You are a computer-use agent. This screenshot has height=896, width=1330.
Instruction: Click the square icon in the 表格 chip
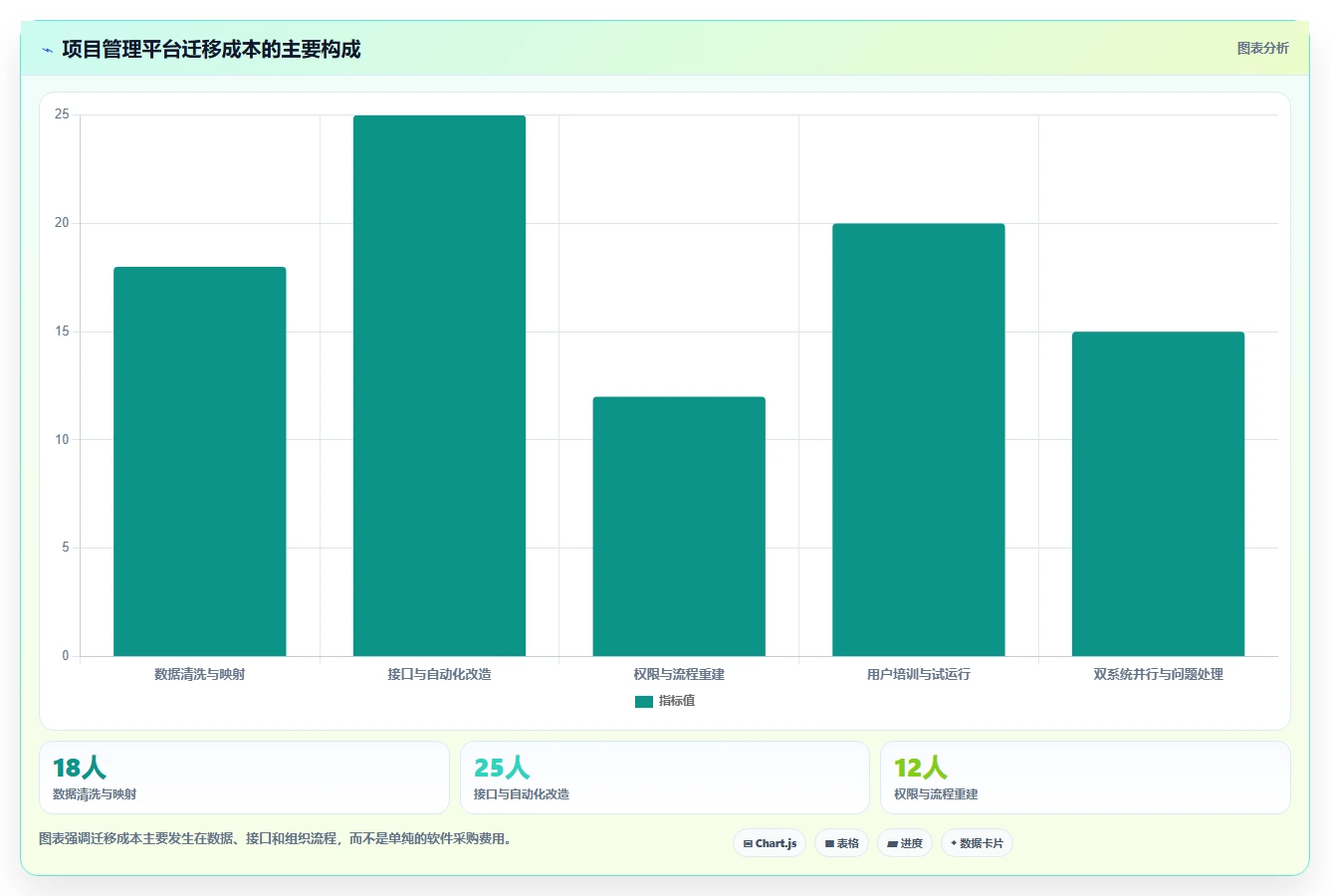click(829, 843)
